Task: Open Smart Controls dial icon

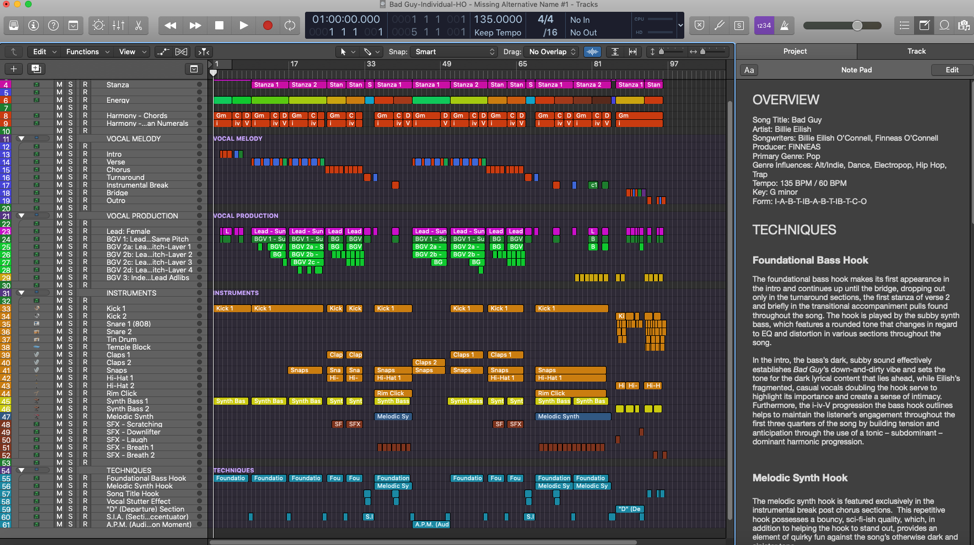Action: tap(98, 25)
